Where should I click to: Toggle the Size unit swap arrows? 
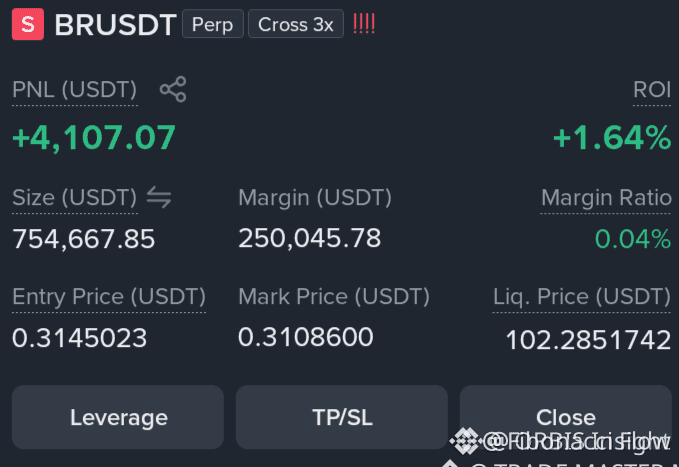coord(159,197)
